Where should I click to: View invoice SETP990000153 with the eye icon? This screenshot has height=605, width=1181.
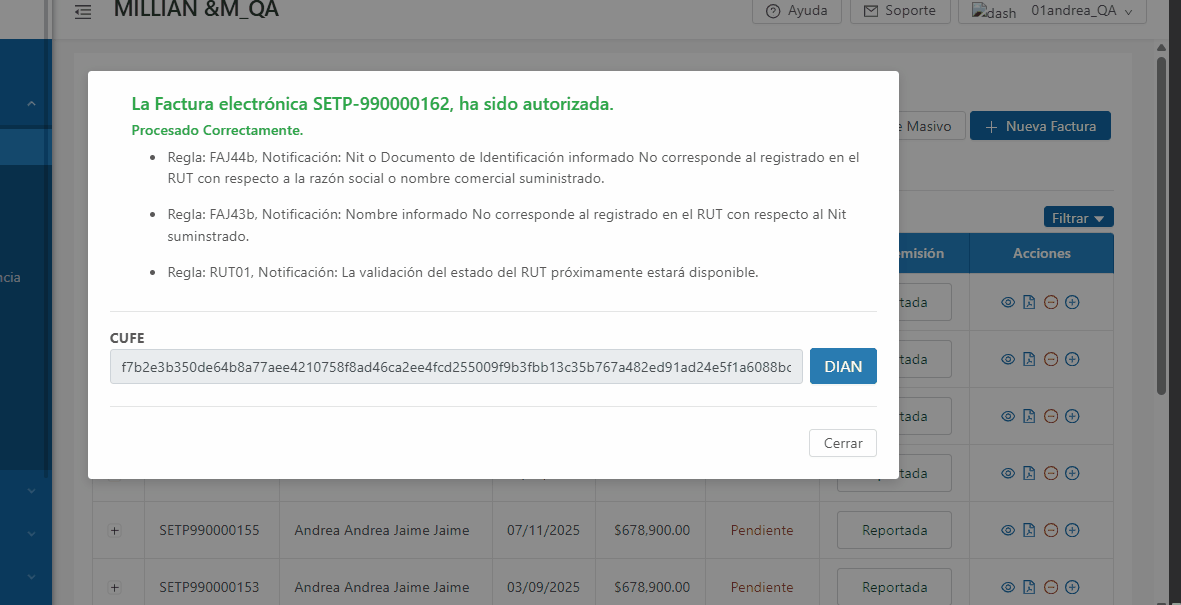click(x=1008, y=587)
